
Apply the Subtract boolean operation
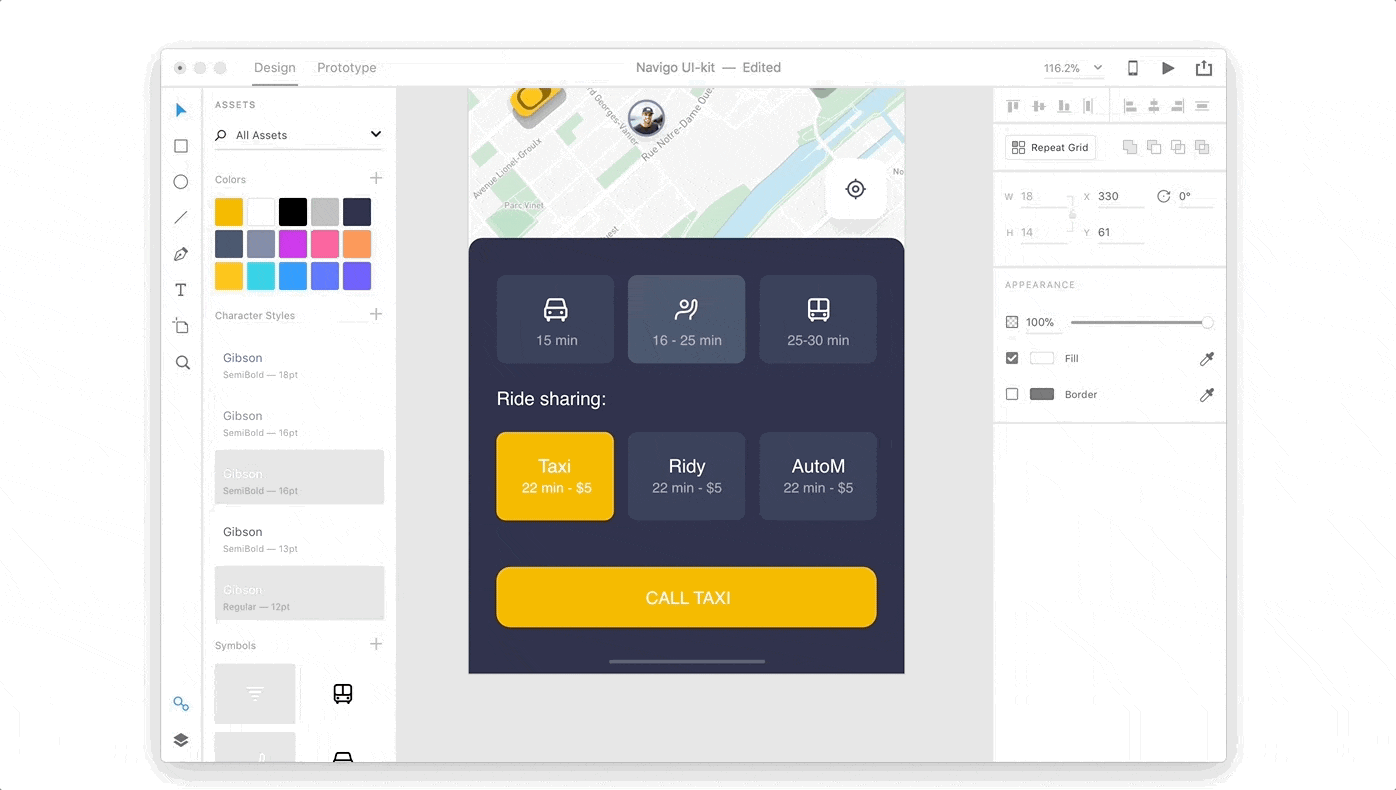coord(1154,147)
